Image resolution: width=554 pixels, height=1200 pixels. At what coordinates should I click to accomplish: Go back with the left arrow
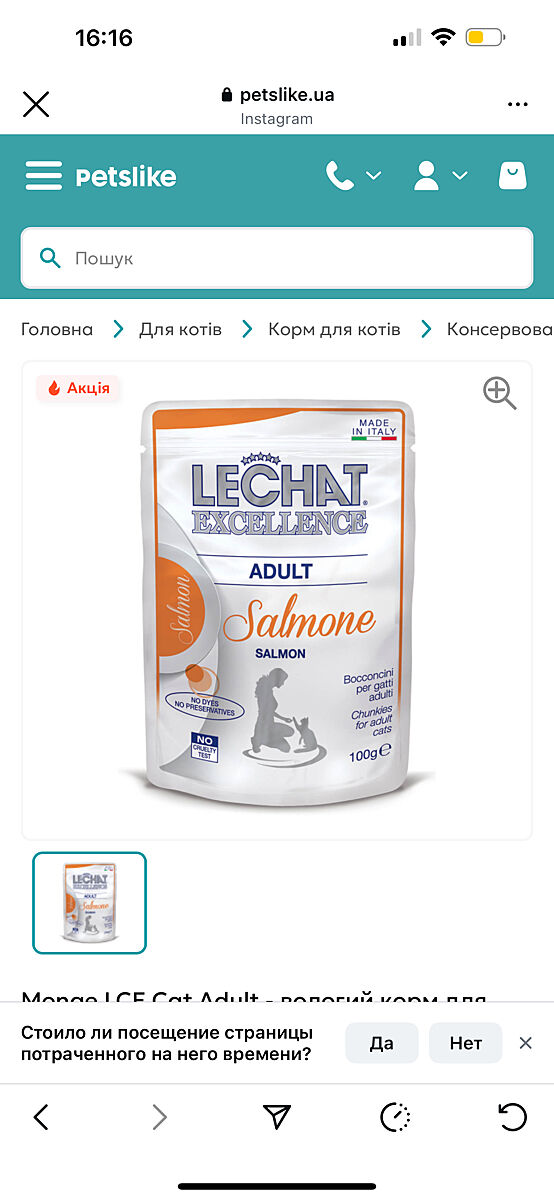(x=41, y=1117)
